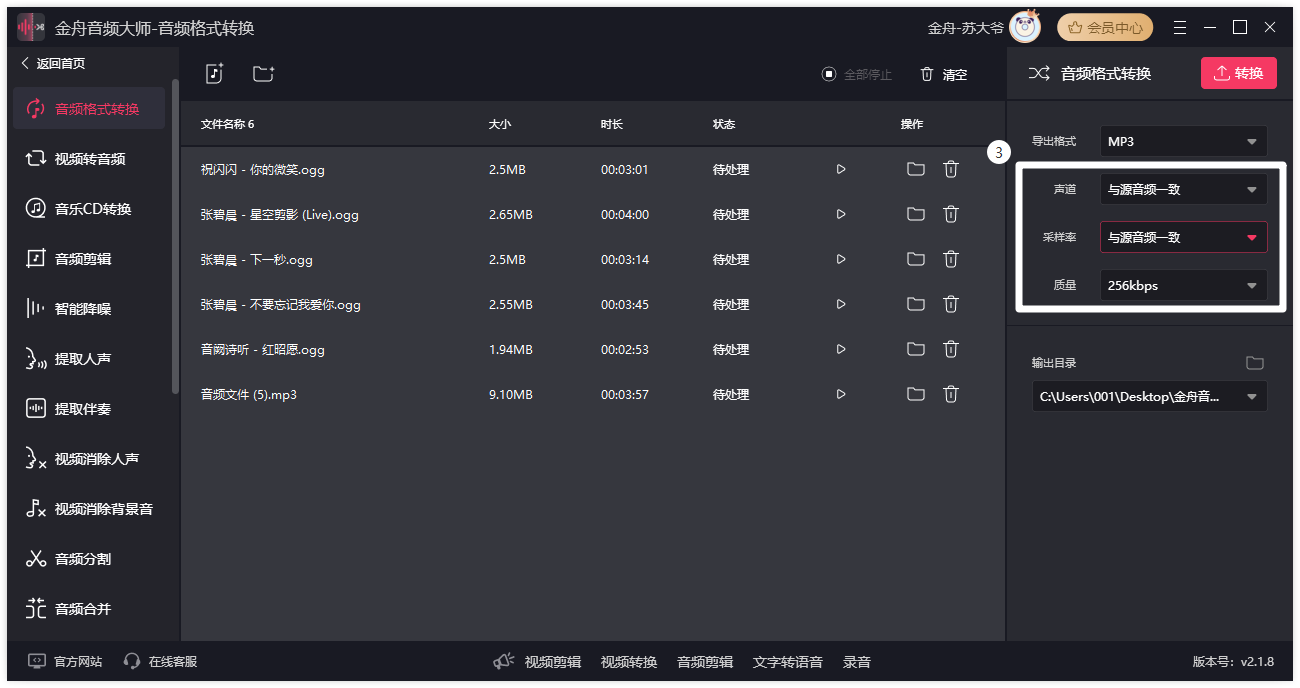Open the 质量 256kbps quality dropdown
Screen dimensions: 1300x688
(1183, 285)
